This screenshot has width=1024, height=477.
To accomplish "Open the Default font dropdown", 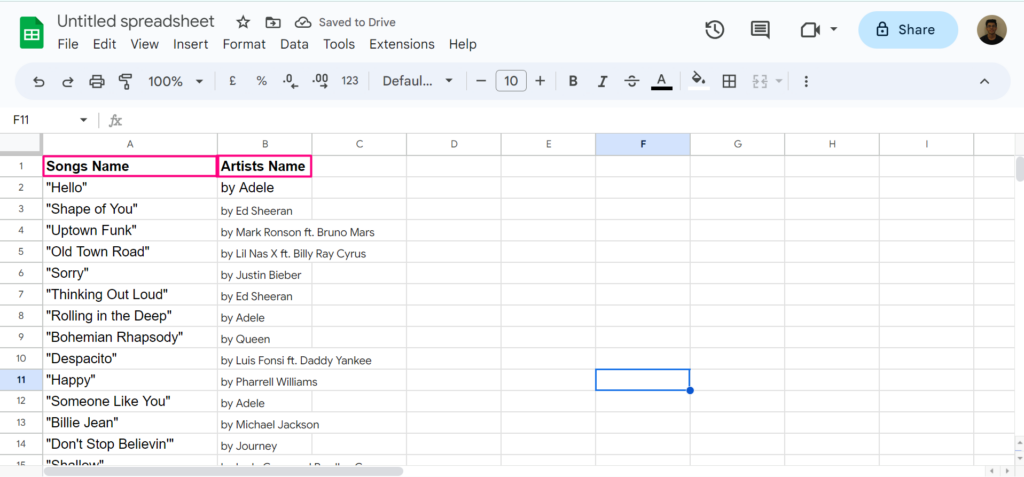I will (x=417, y=81).
